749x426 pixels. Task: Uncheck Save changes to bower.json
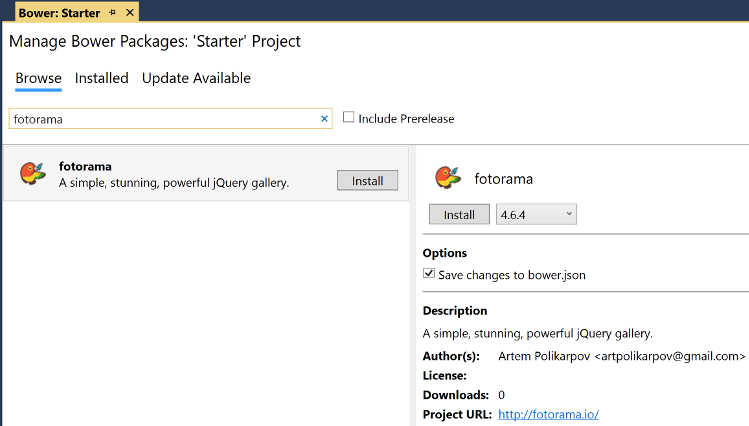pyautogui.click(x=429, y=273)
